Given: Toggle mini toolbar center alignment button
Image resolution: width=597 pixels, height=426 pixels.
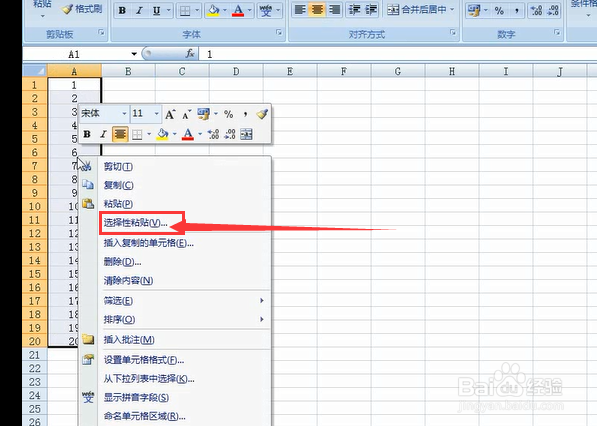Looking at the screenshot, I should coord(120,134).
